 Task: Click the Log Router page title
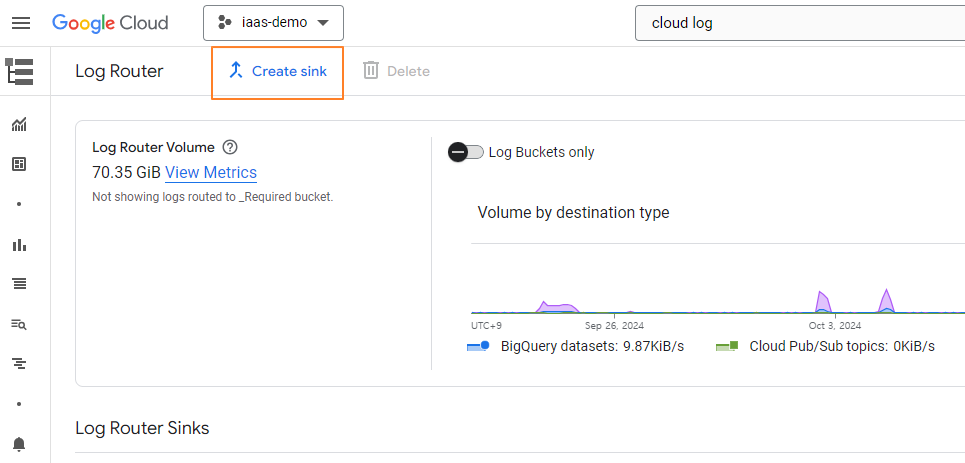pyautogui.click(x=119, y=71)
